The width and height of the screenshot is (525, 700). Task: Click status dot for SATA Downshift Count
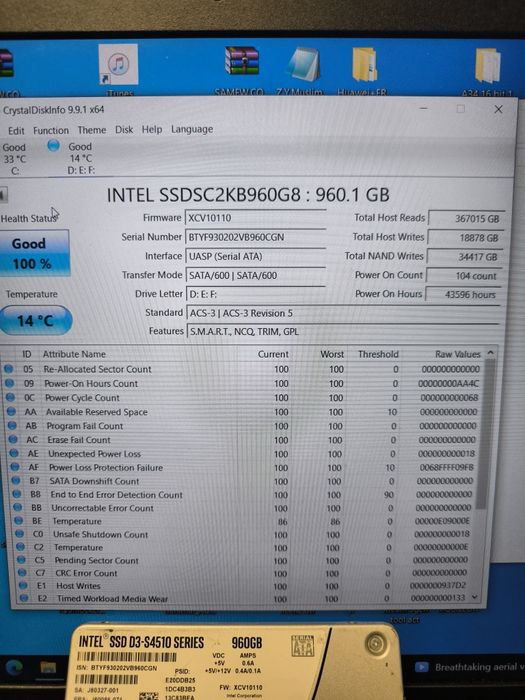(x=16, y=480)
